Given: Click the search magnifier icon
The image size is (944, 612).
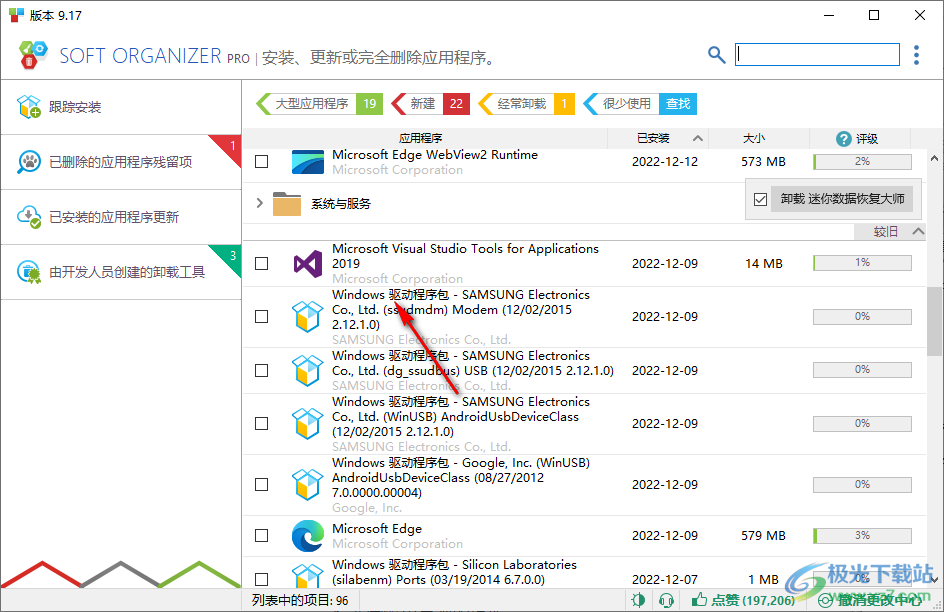Looking at the screenshot, I should [716, 55].
